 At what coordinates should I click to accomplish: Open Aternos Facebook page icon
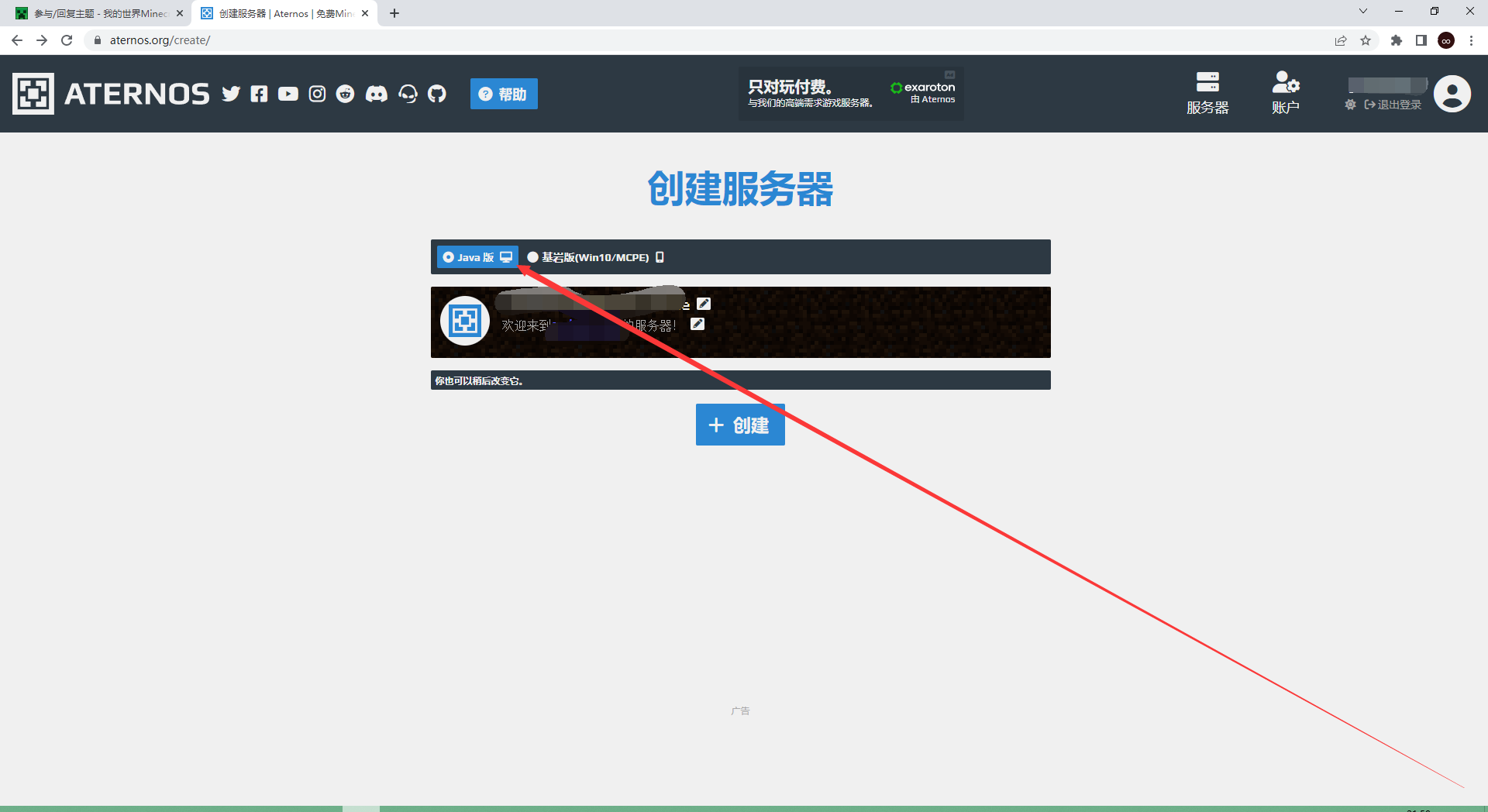tap(260, 94)
